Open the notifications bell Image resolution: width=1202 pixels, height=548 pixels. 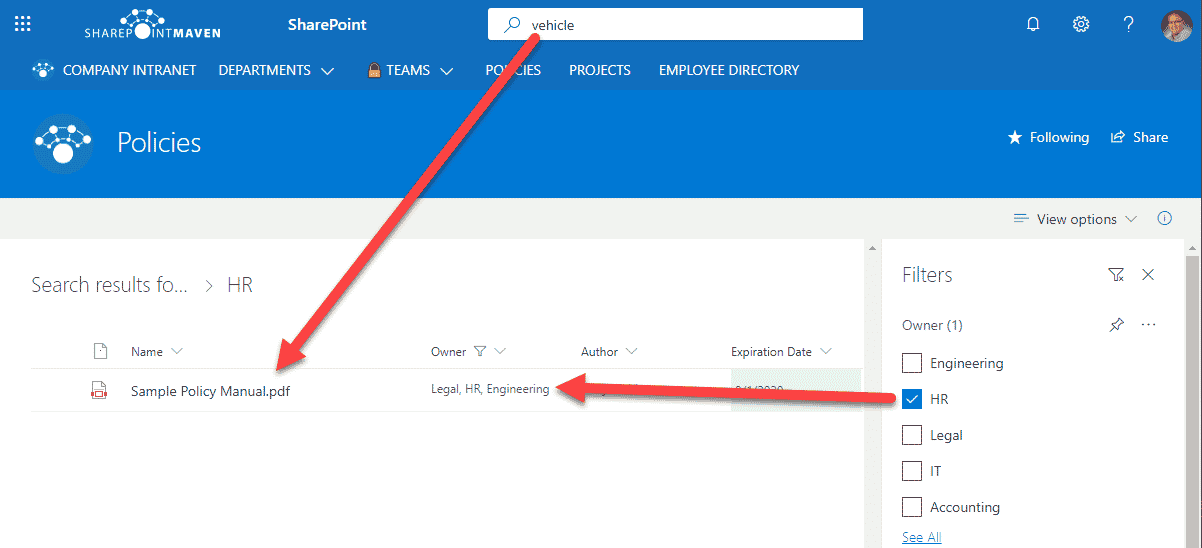click(x=1034, y=24)
